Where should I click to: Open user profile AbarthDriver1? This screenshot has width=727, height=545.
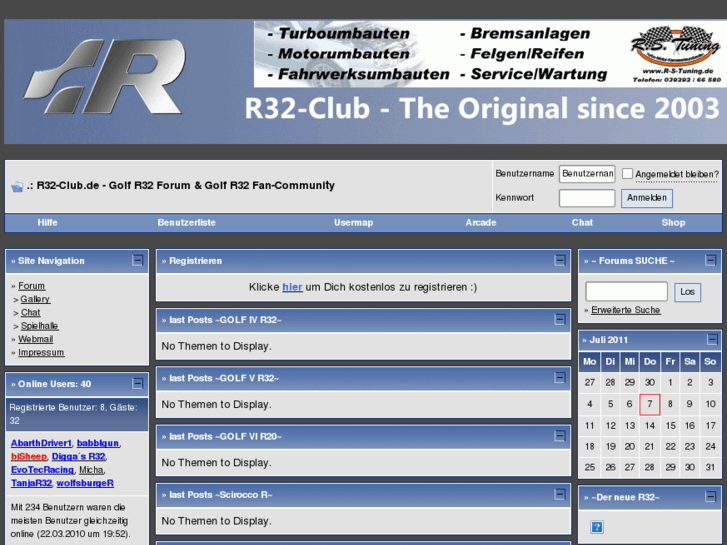pyautogui.click(x=41, y=443)
